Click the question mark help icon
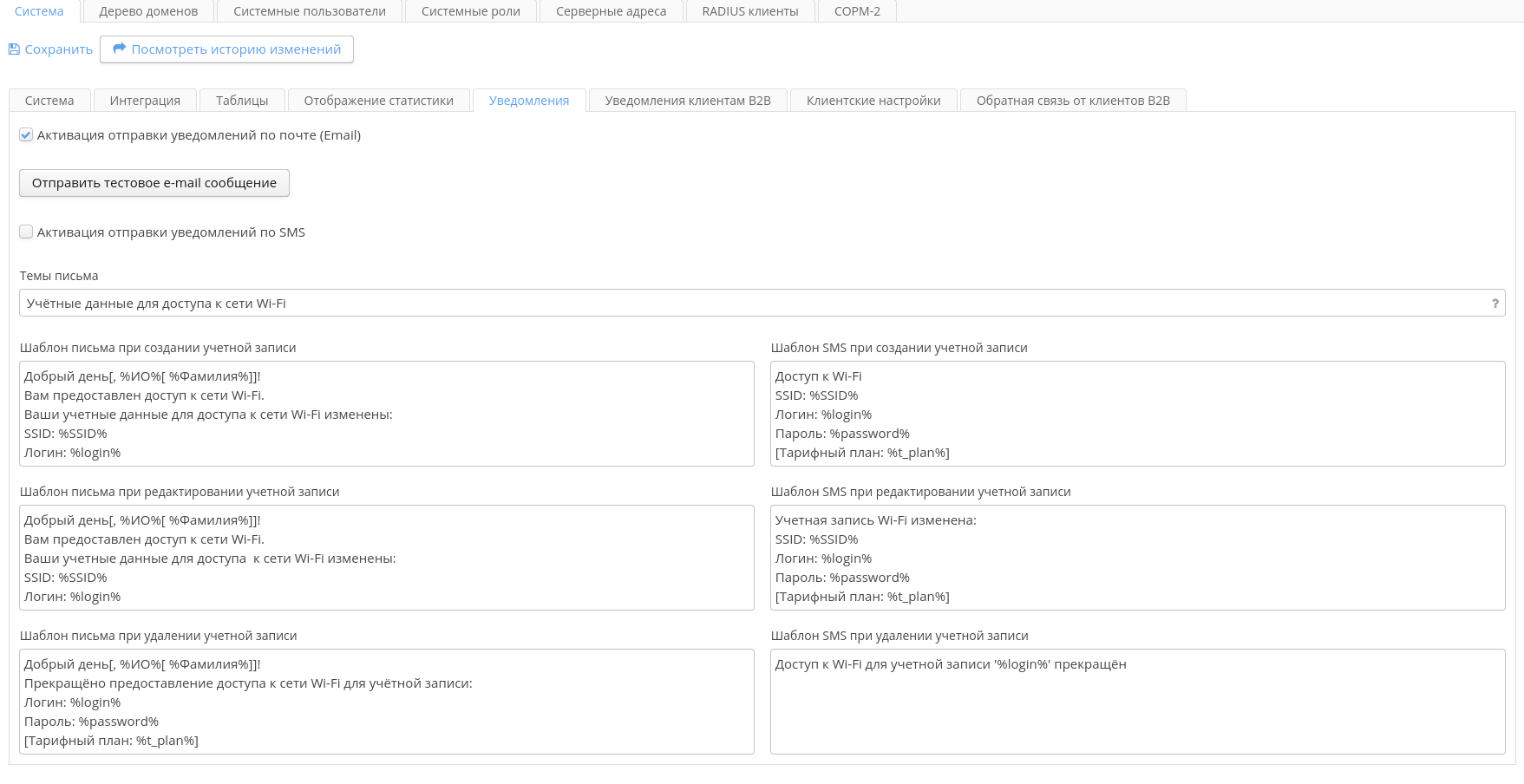Image resolution: width=1524 pixels, height=784 pixels. coord(1495,304)
